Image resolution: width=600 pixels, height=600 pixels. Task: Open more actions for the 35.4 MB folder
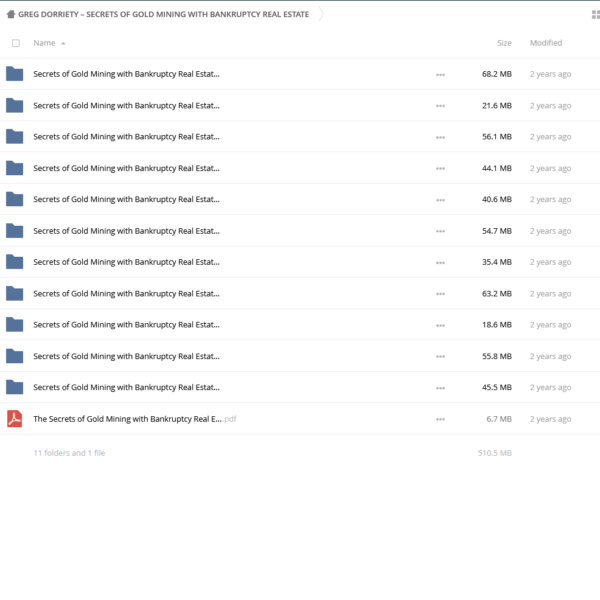(440, 263)
